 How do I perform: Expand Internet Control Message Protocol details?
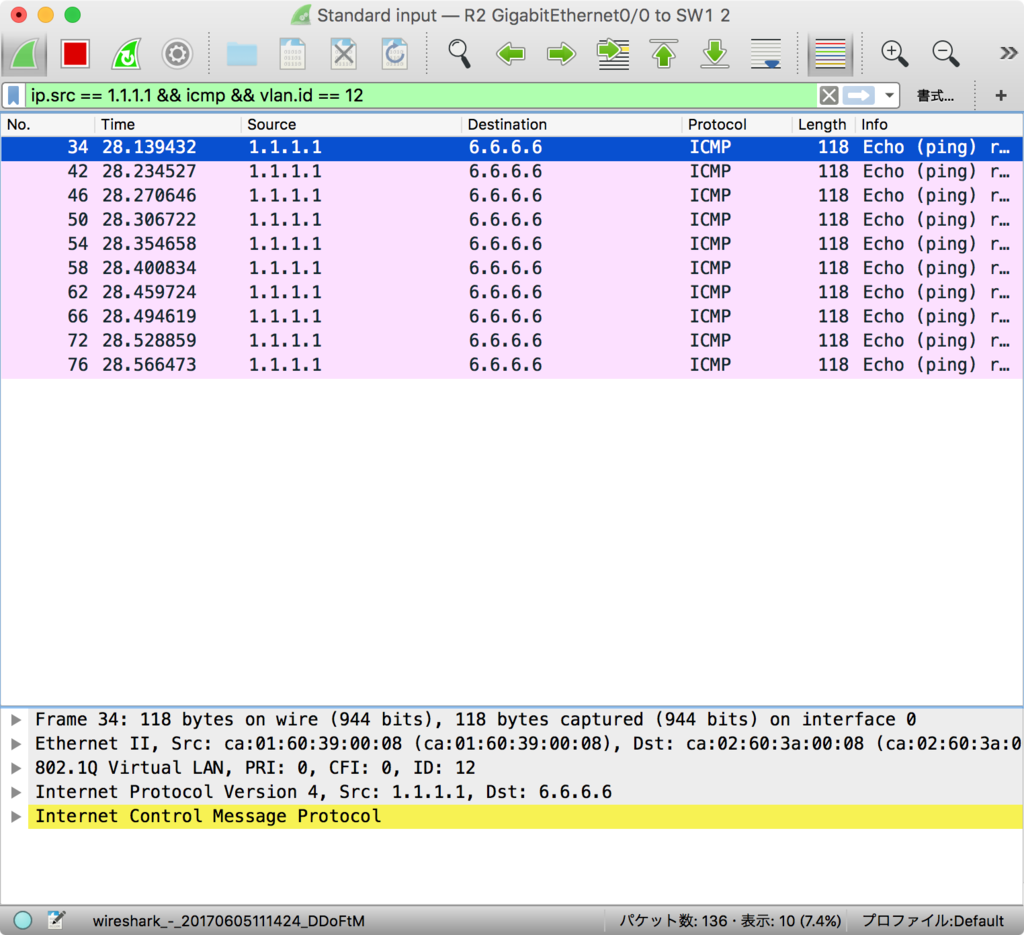[x=16, y=817]
